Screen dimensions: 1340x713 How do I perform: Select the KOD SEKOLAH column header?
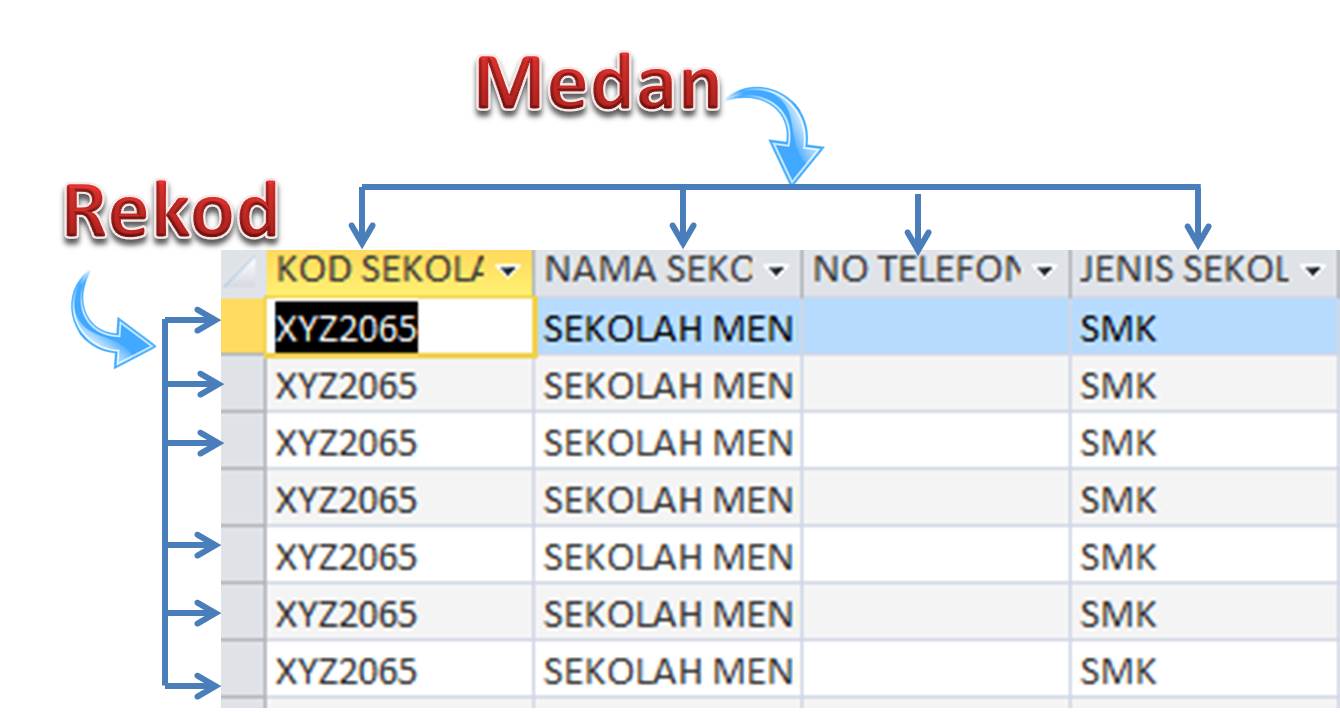pyautogui.click(x=390, y=270)
